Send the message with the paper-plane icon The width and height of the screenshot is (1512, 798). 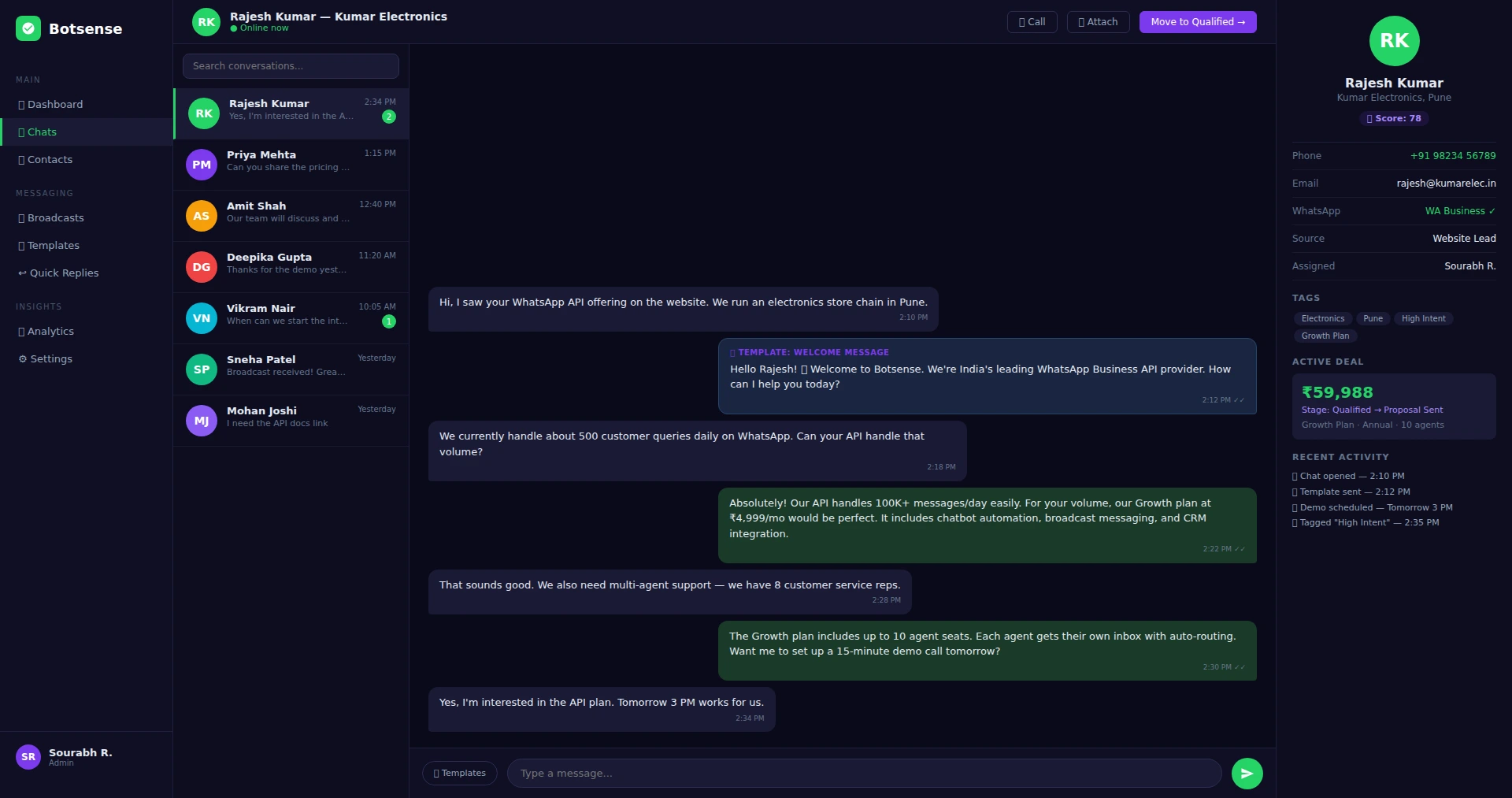pyautogui.click(x=1247, y=773)
